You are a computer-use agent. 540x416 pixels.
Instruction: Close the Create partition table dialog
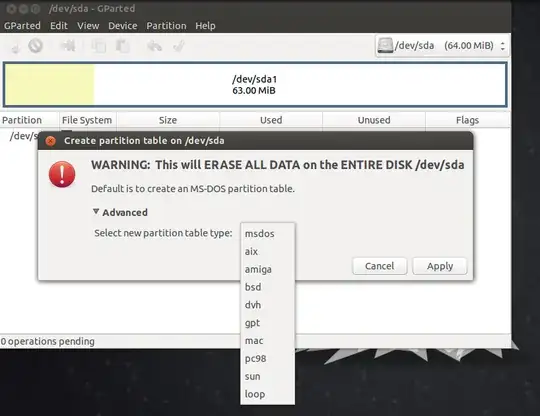(x=51, y=141)
